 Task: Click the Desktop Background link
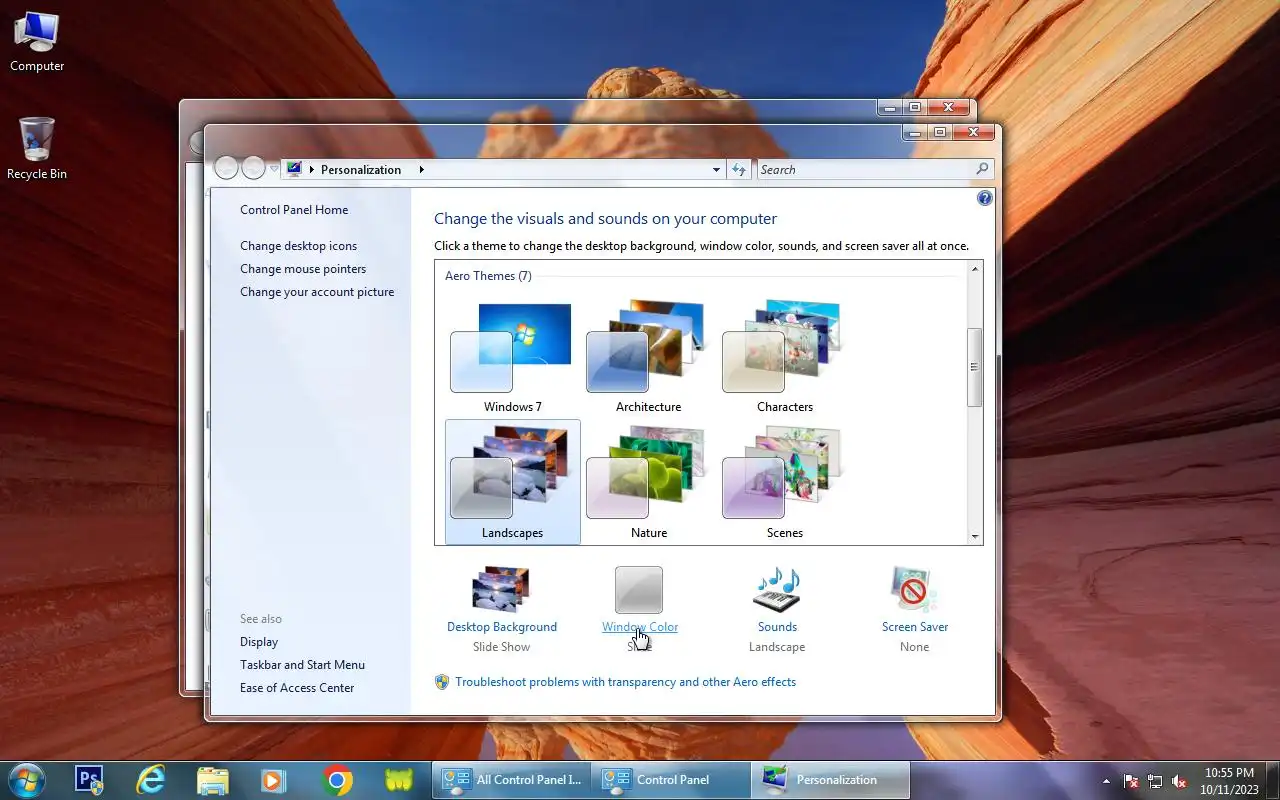tap(502, 627)
